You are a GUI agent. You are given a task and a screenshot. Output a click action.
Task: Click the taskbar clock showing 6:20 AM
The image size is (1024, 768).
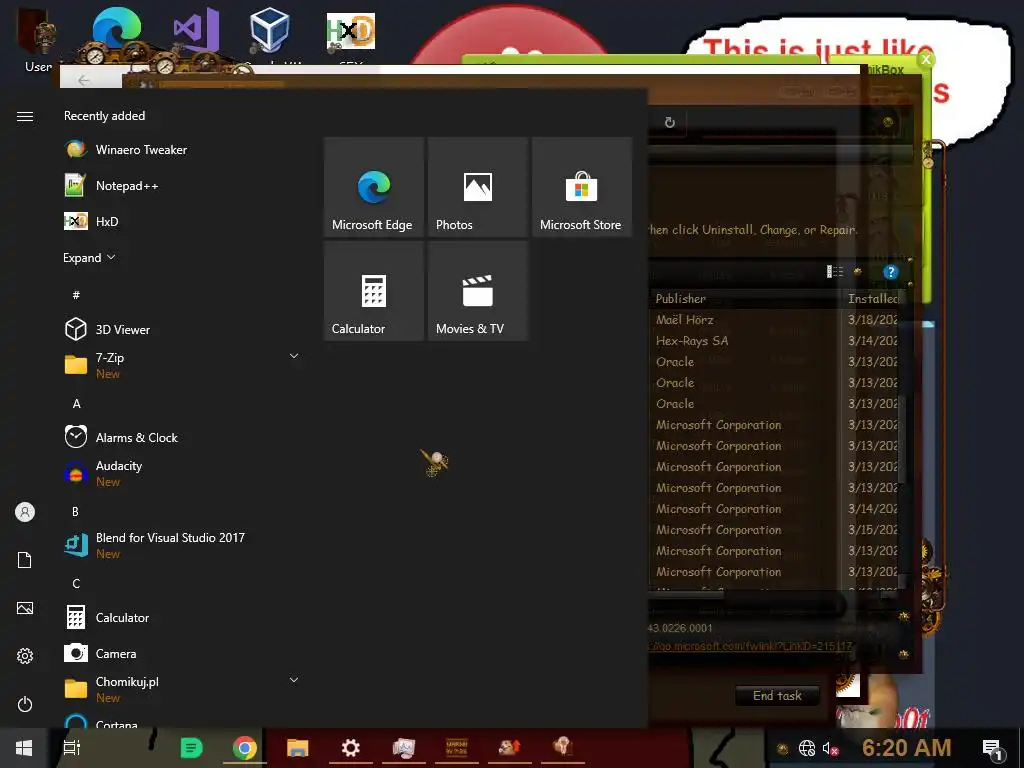(x=906, y=748)
